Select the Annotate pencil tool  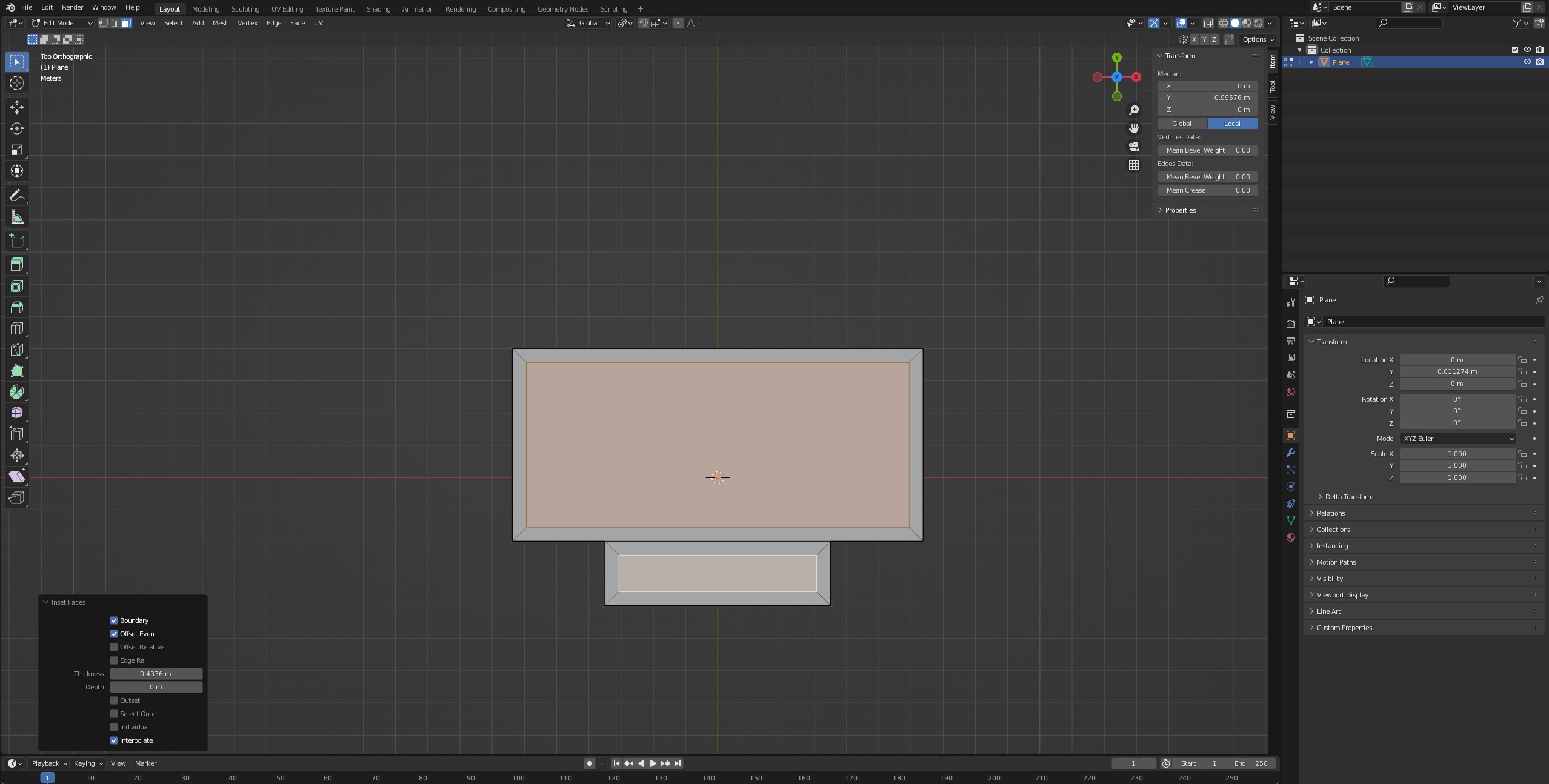click(17, 195)
